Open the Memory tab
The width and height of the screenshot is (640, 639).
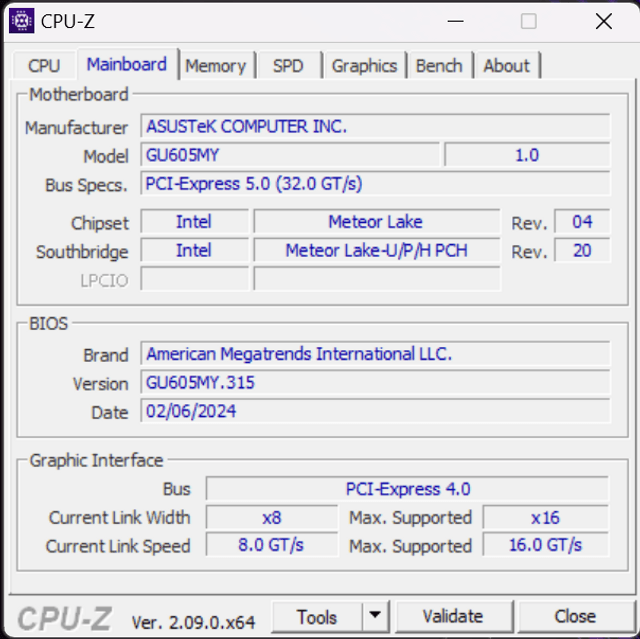tap(215, 66)
